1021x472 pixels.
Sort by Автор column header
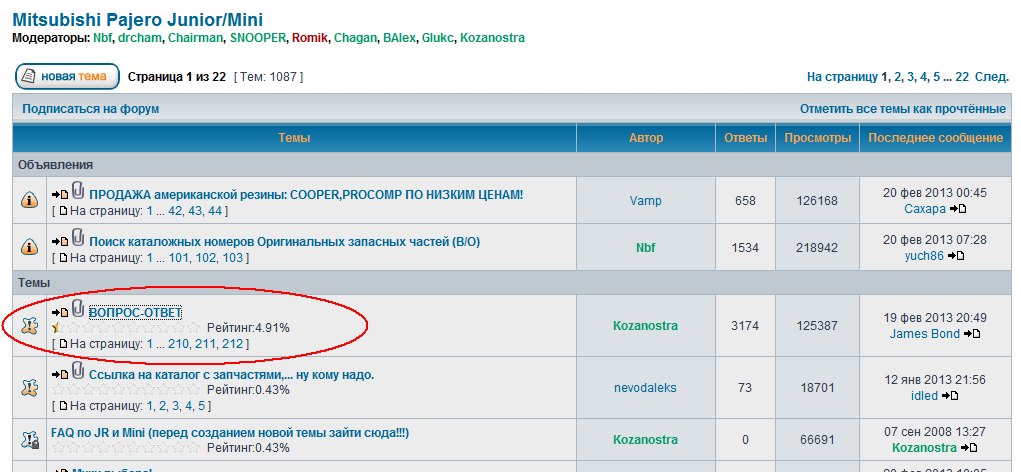pos(646,138)
